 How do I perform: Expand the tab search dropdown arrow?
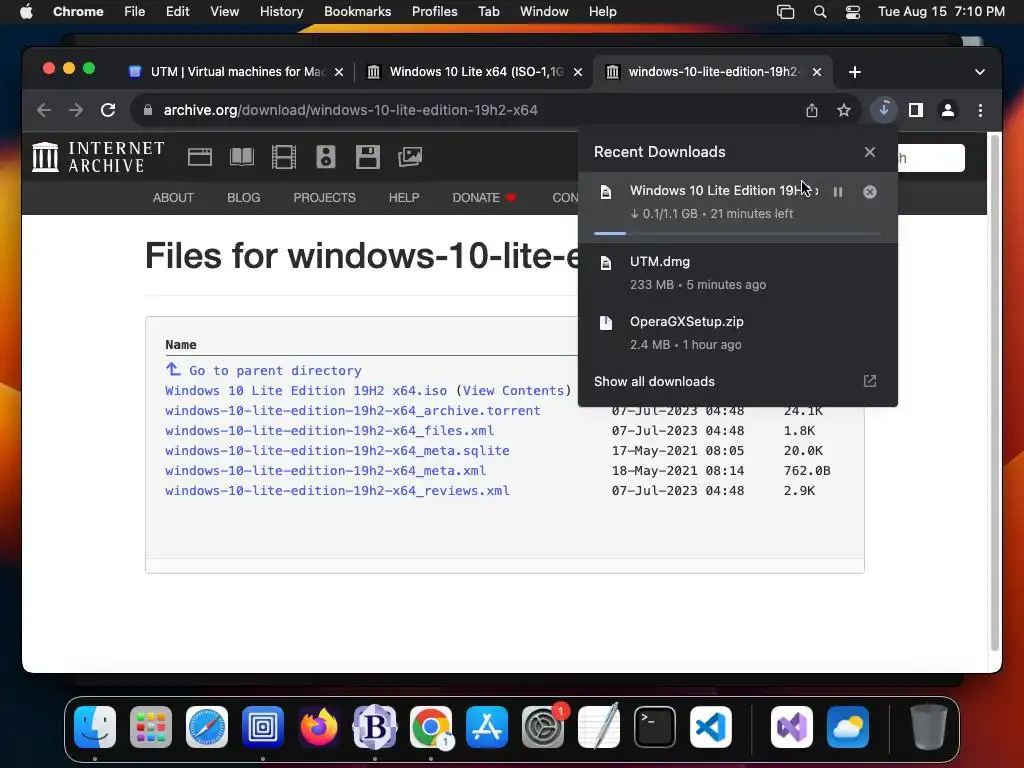(980, 72)
